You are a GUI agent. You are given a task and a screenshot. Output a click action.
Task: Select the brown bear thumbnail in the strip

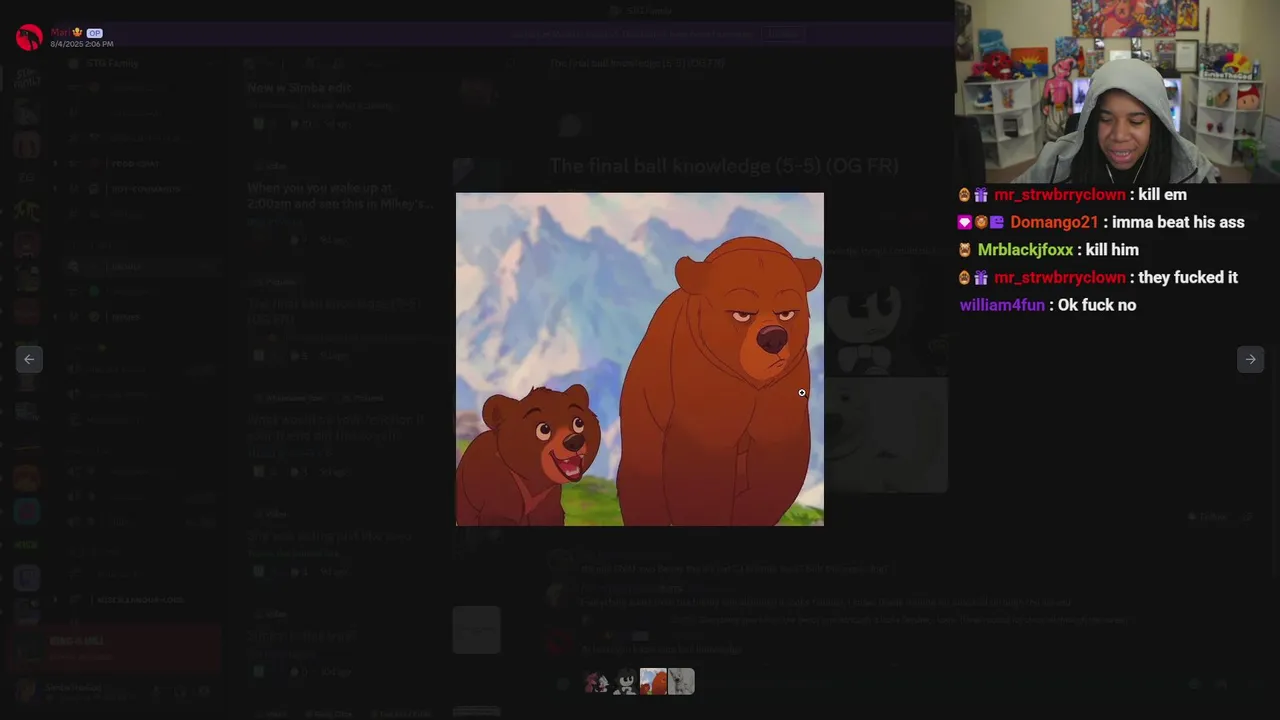pos(653,682)
